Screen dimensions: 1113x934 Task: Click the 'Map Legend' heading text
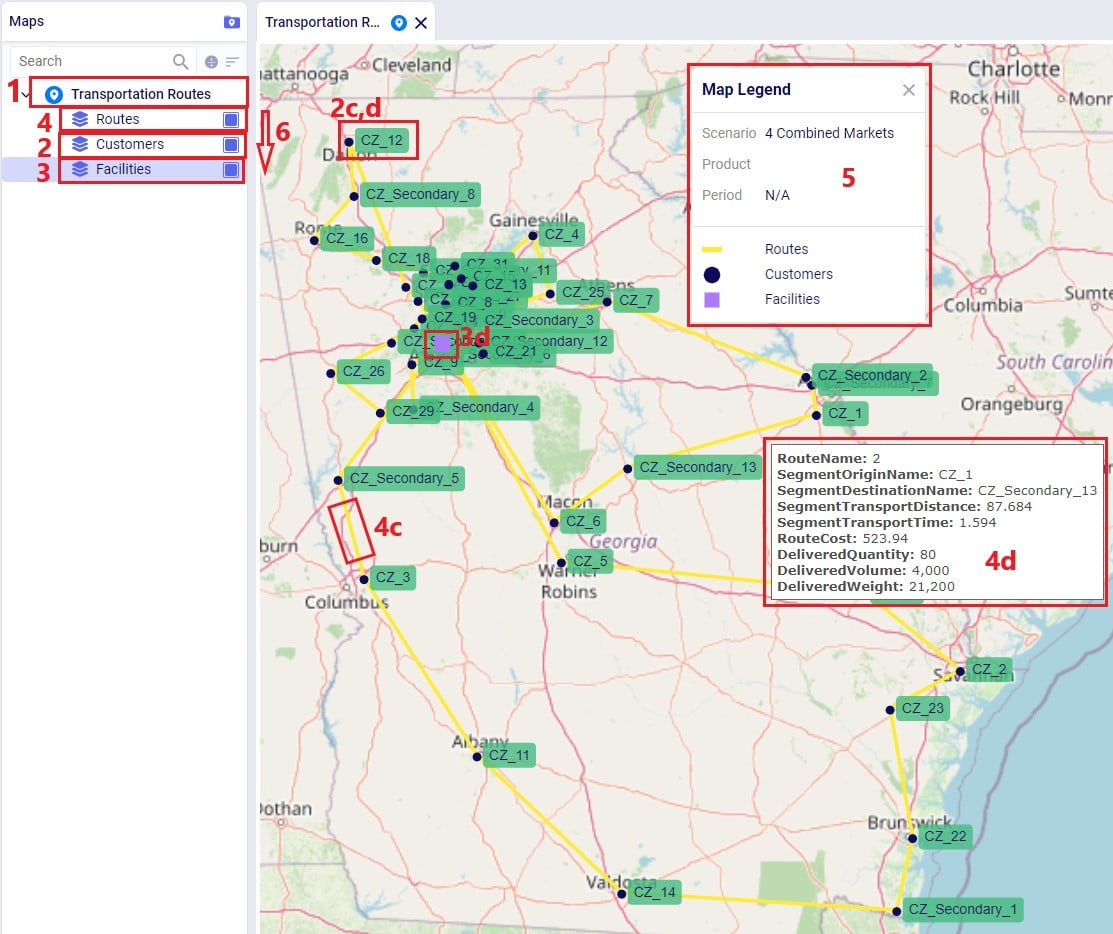coord(746,89)
